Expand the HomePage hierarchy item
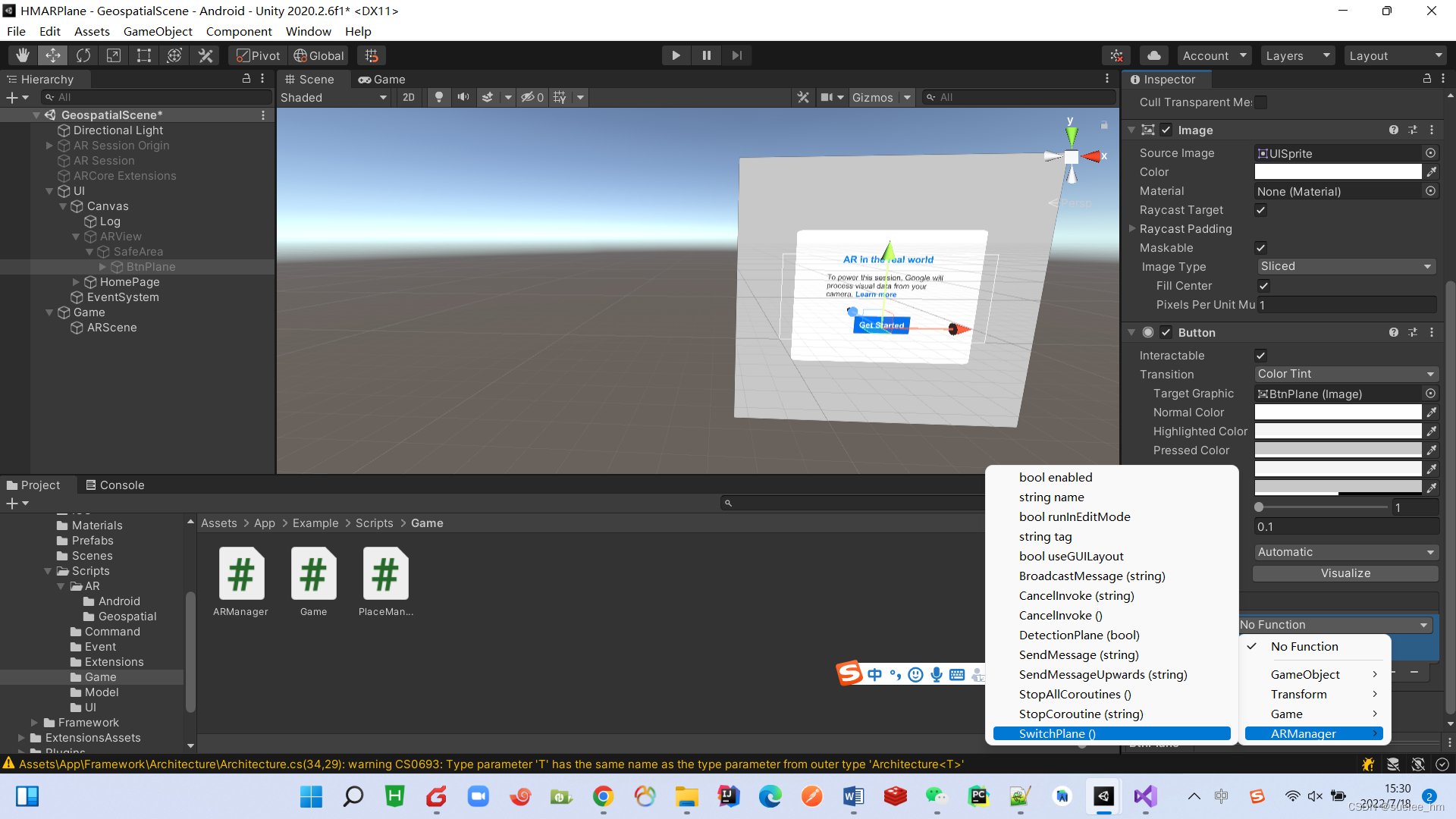This screenshot has height=819, width=1456. pyautogui.click(x=76, y=282)
